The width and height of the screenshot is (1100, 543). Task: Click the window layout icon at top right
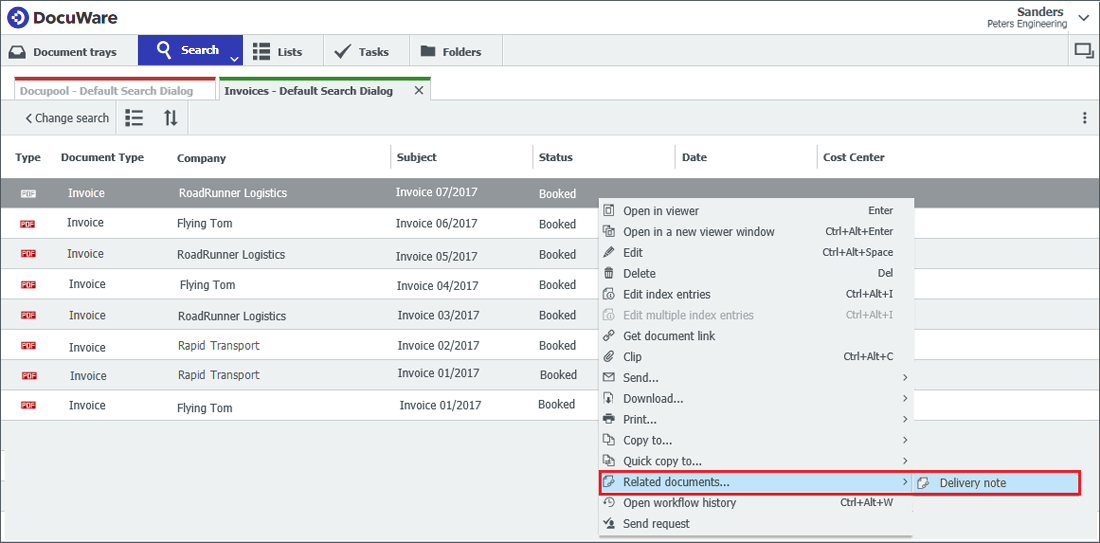(1083, 51)
